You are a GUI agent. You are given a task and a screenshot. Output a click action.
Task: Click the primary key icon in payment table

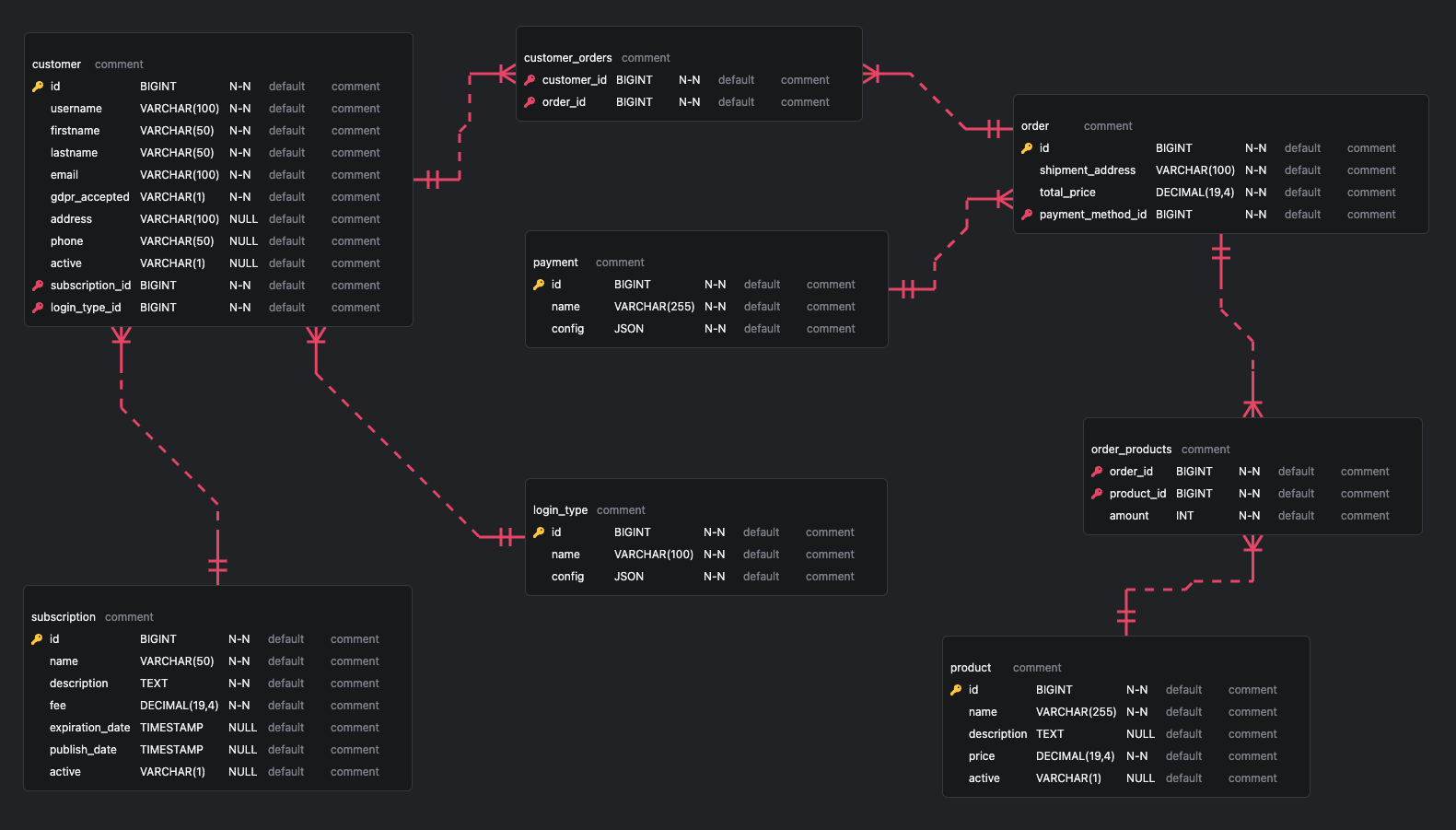[x=539, y=285]
